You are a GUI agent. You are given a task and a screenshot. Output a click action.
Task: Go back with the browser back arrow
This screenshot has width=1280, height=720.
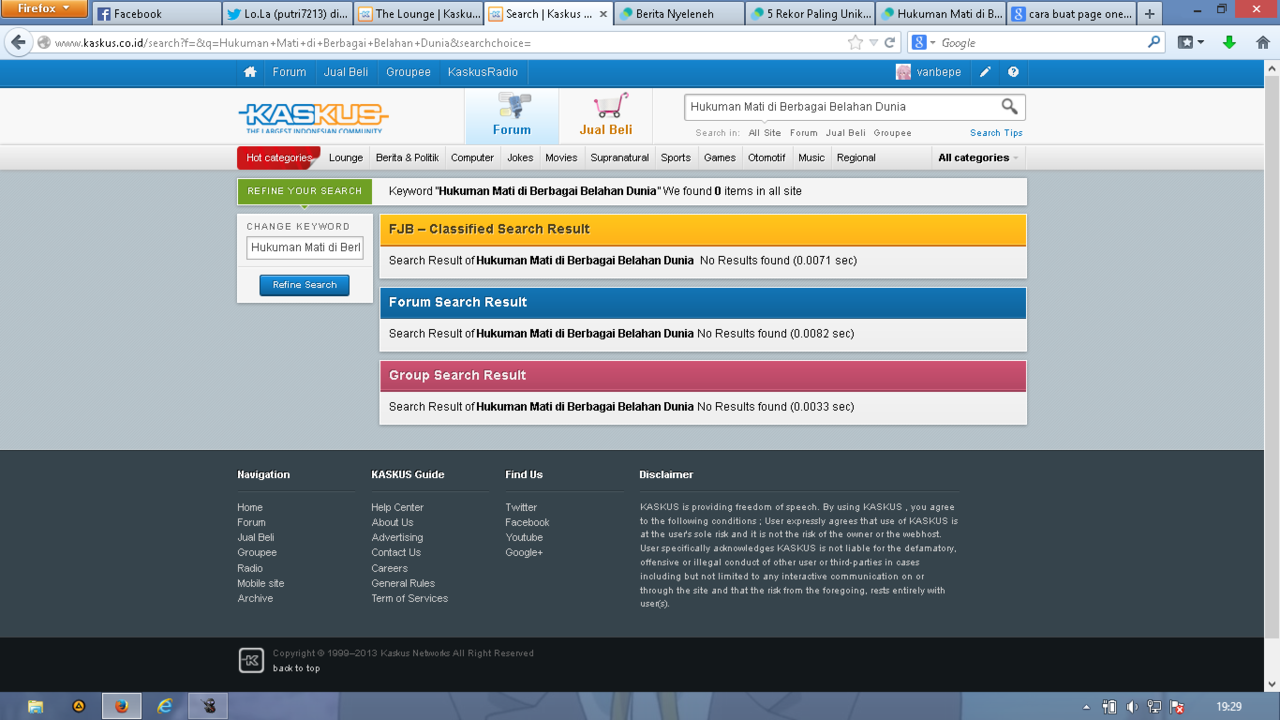click(x=18, y=43)
